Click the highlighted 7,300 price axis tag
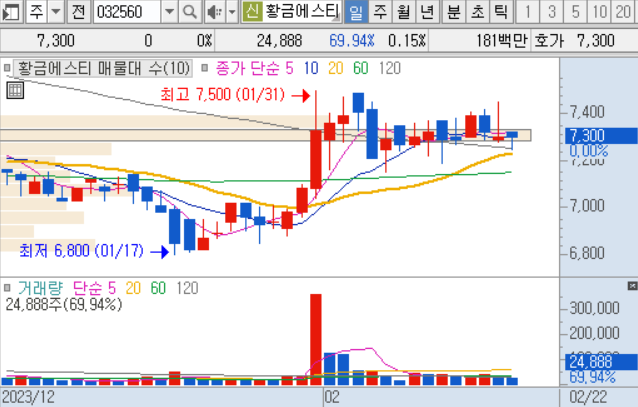 click(601, 136)
